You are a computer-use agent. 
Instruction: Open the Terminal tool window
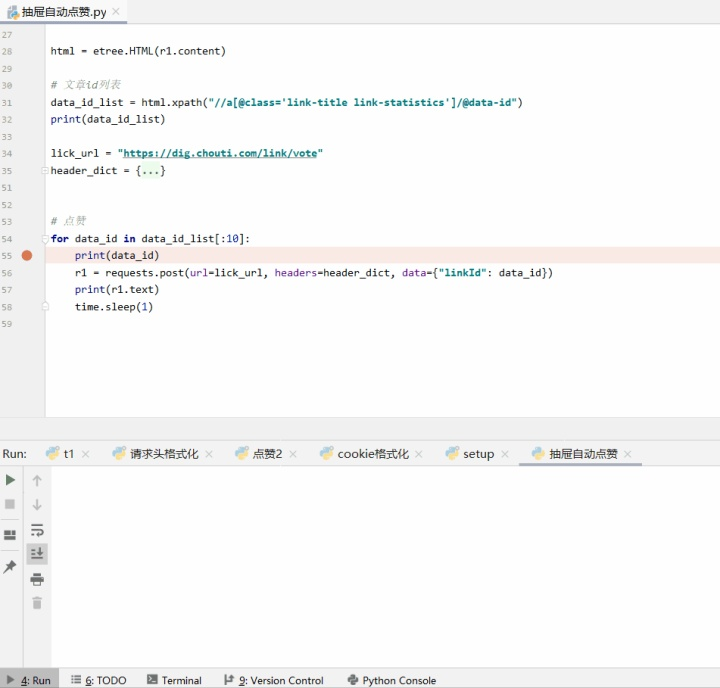pos(174,680)
